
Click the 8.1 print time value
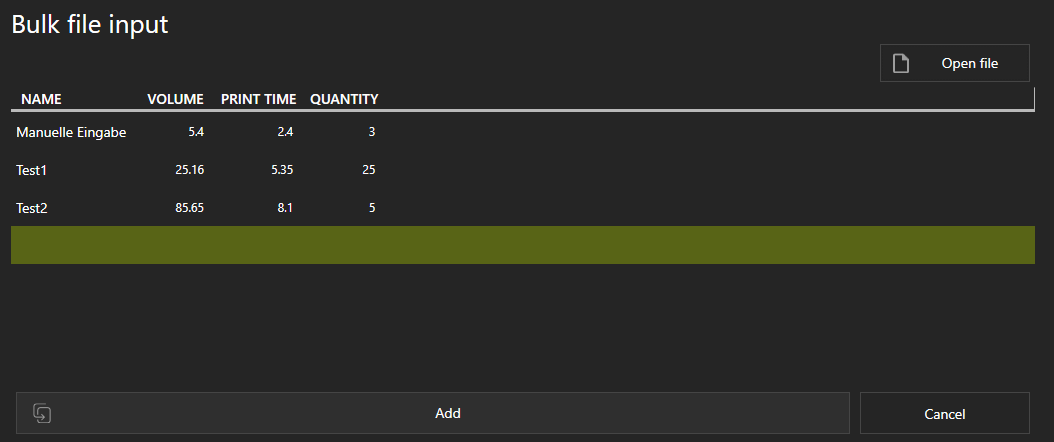pos(285,208)
